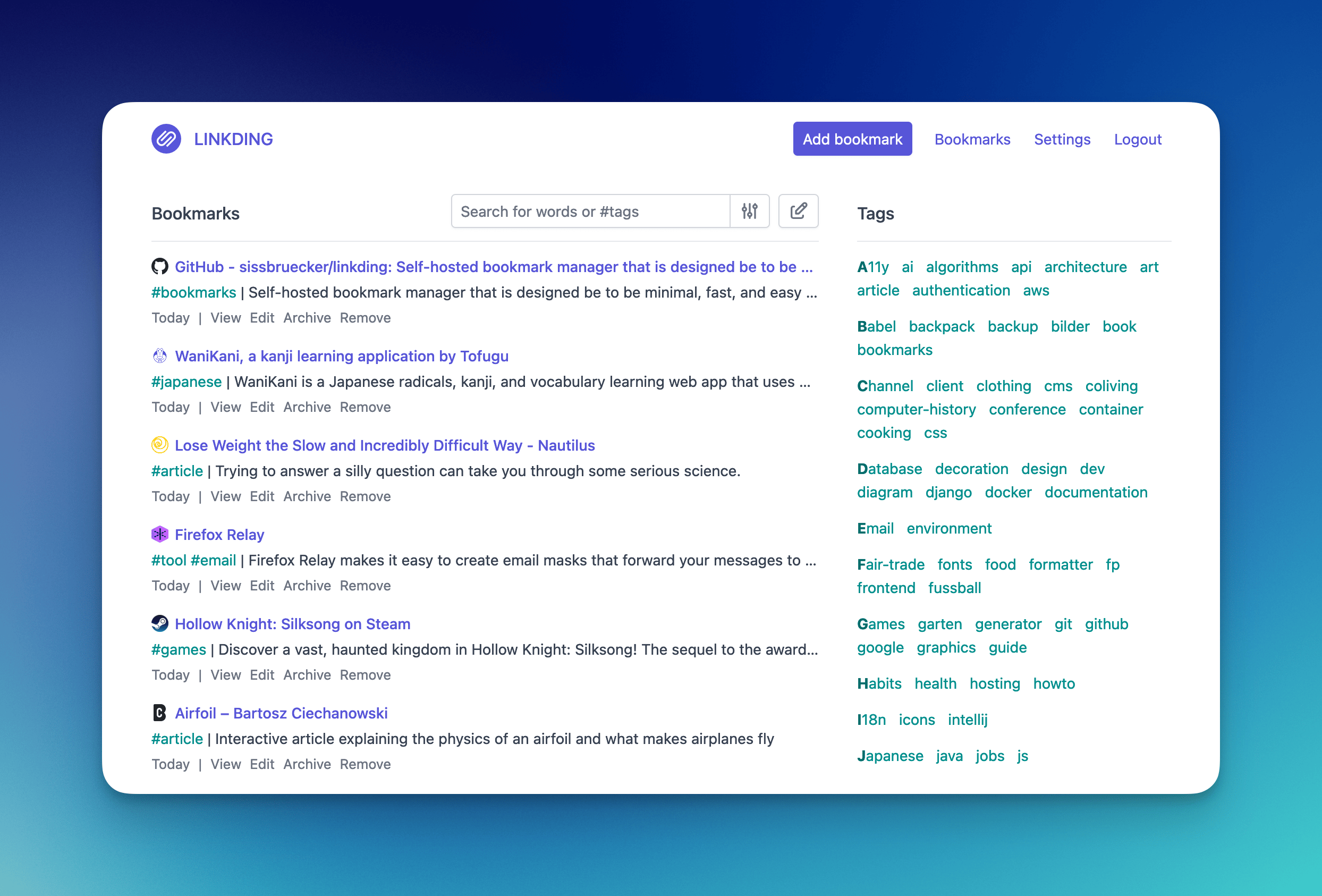The height and width of the screenshot is (896, 1322).
Task: Click the Firefox Relay purple favicon
Action: [x=160, y=534]
